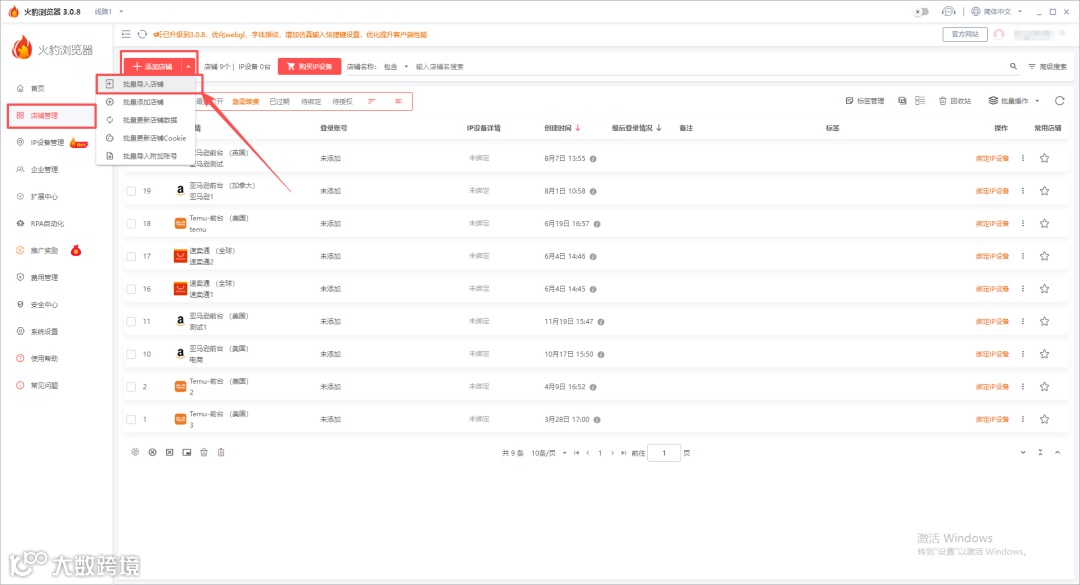This screenshot has height=585, width=1080.
Task: Go to next page arrow in pagination
Action: [612, 453]
